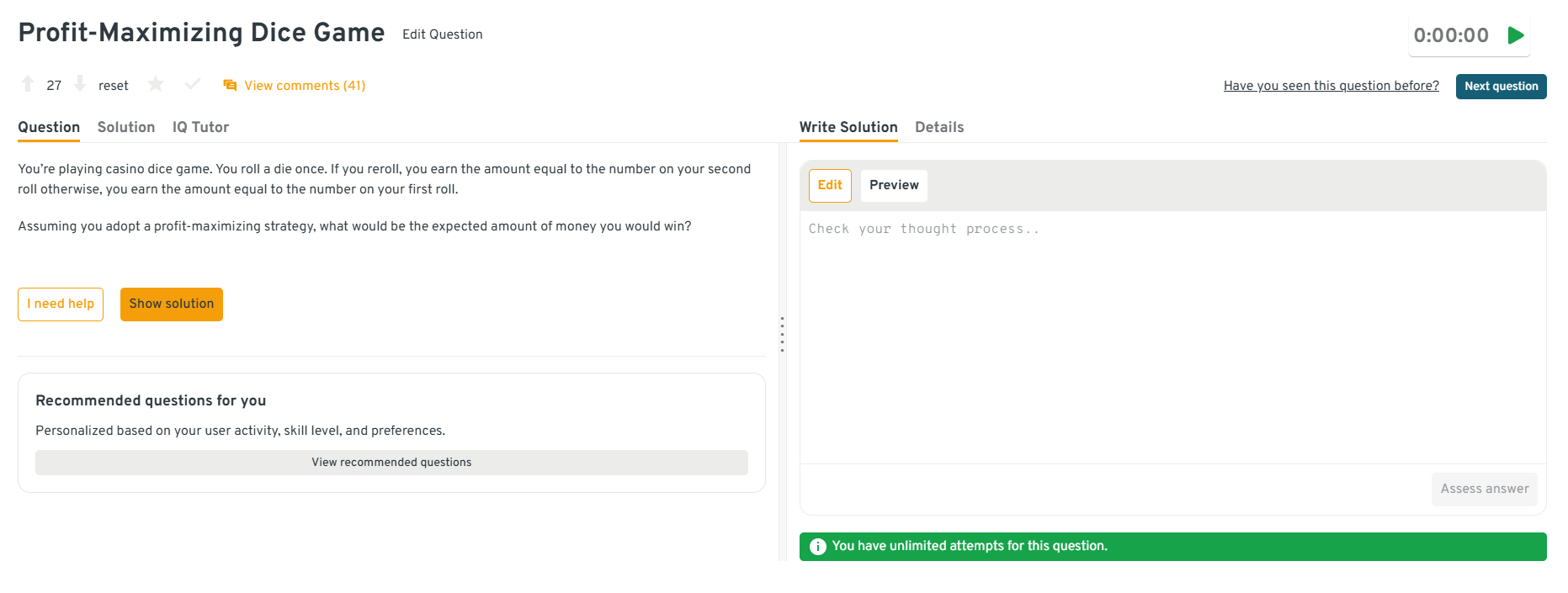Start the timer with play icon

pyautogui.click(x=1516, y=35)
